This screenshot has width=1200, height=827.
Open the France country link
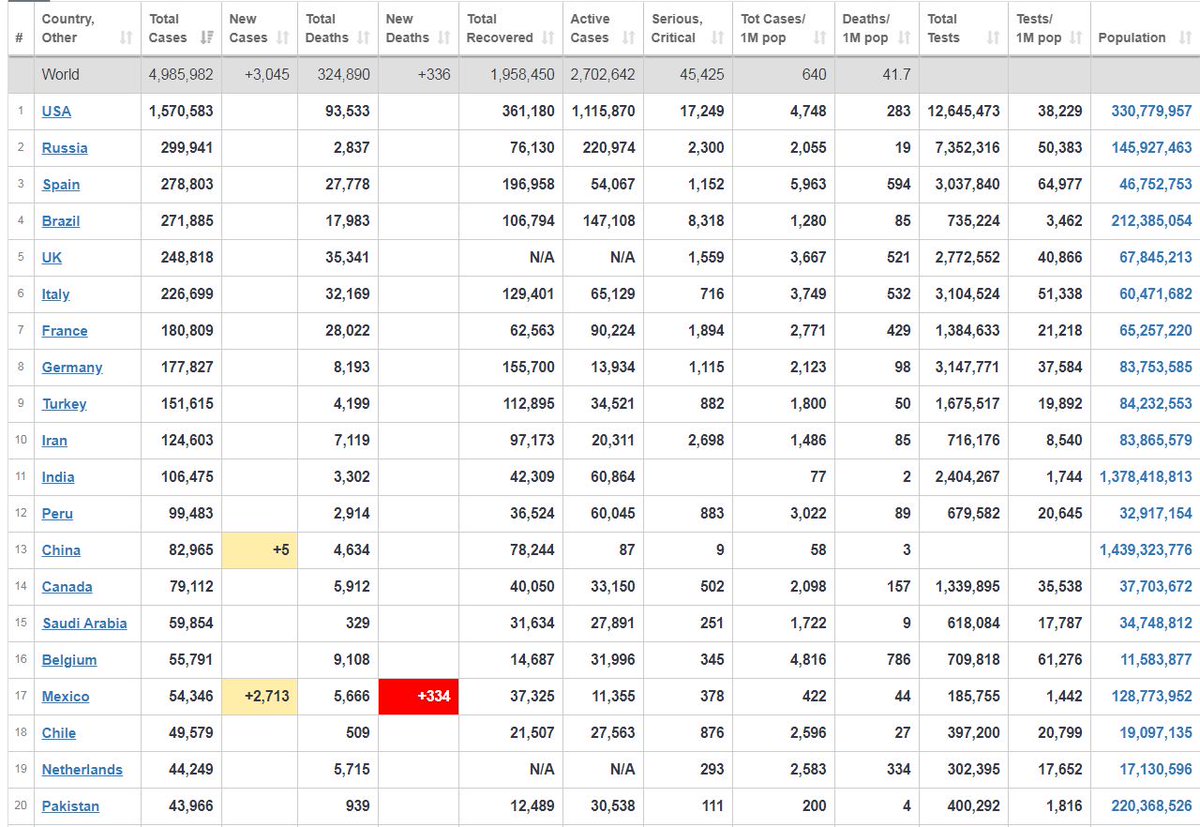[x=65, y=331]
